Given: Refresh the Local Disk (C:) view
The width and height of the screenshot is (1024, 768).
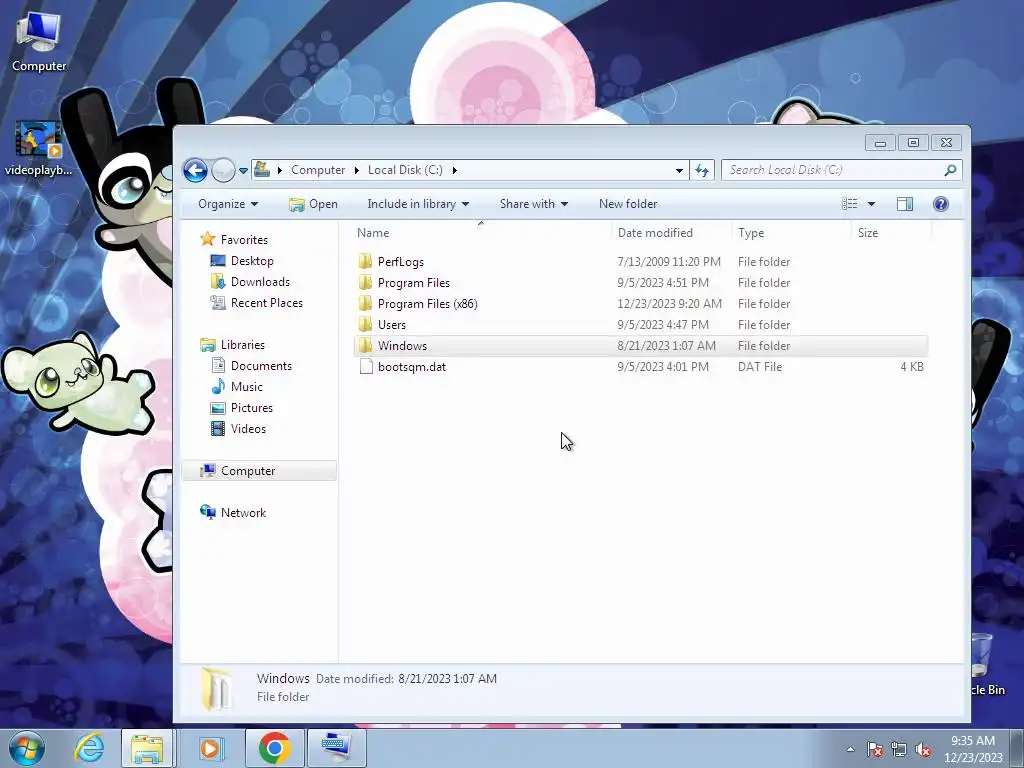Looking at the screenshot, I should [x=702, y=170].
